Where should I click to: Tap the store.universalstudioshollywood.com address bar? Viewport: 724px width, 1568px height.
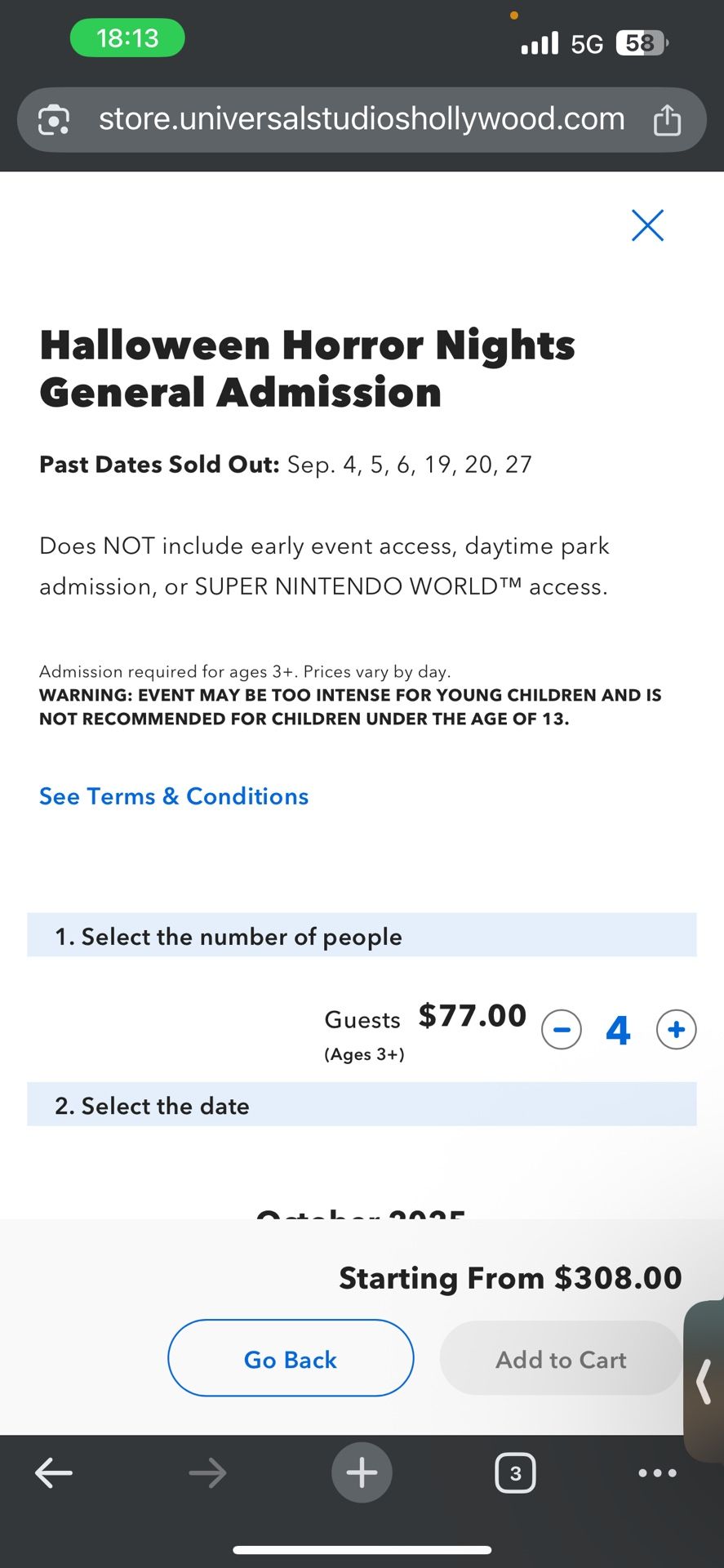point(362,119)
